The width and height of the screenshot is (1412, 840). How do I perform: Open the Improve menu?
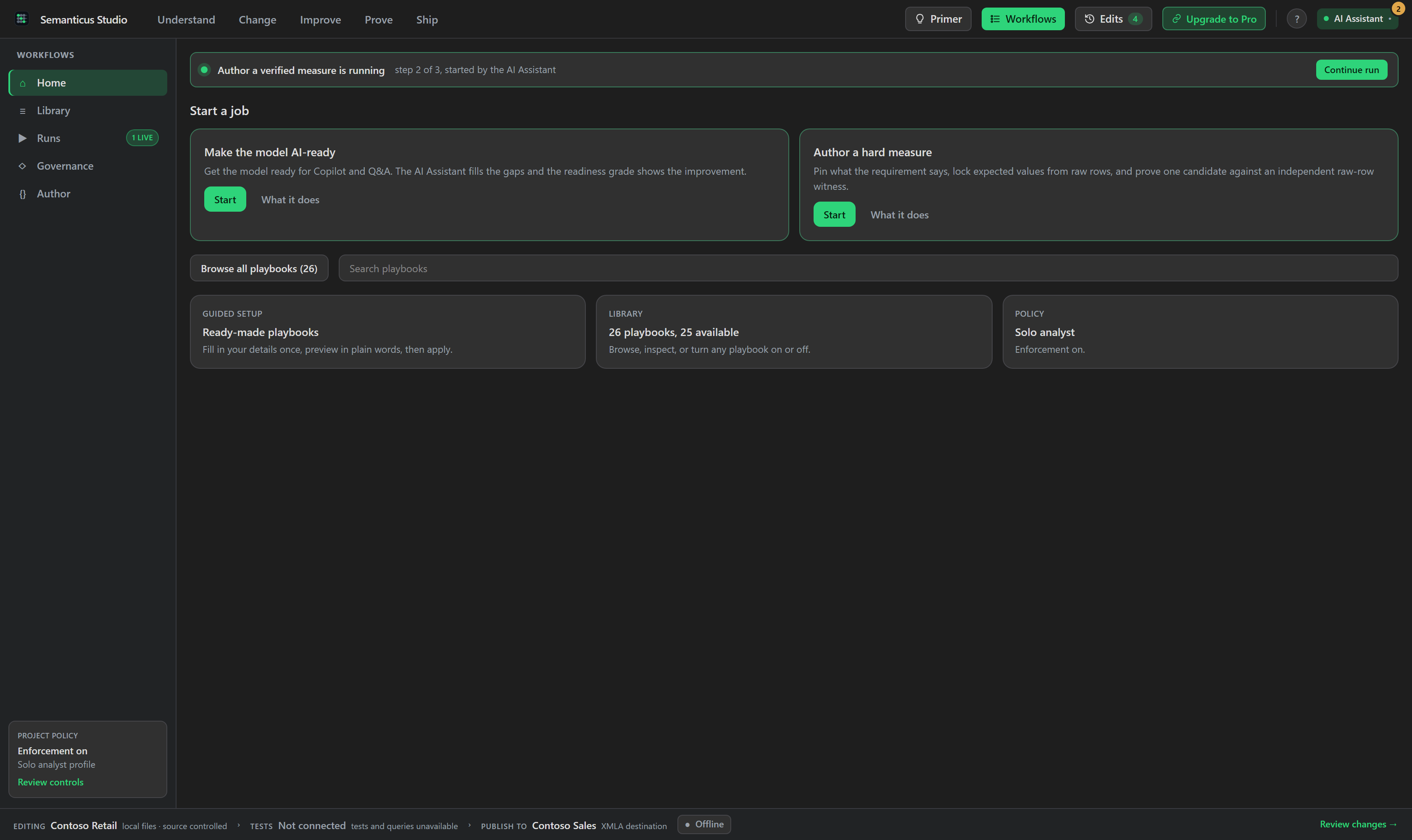point(321,20)
